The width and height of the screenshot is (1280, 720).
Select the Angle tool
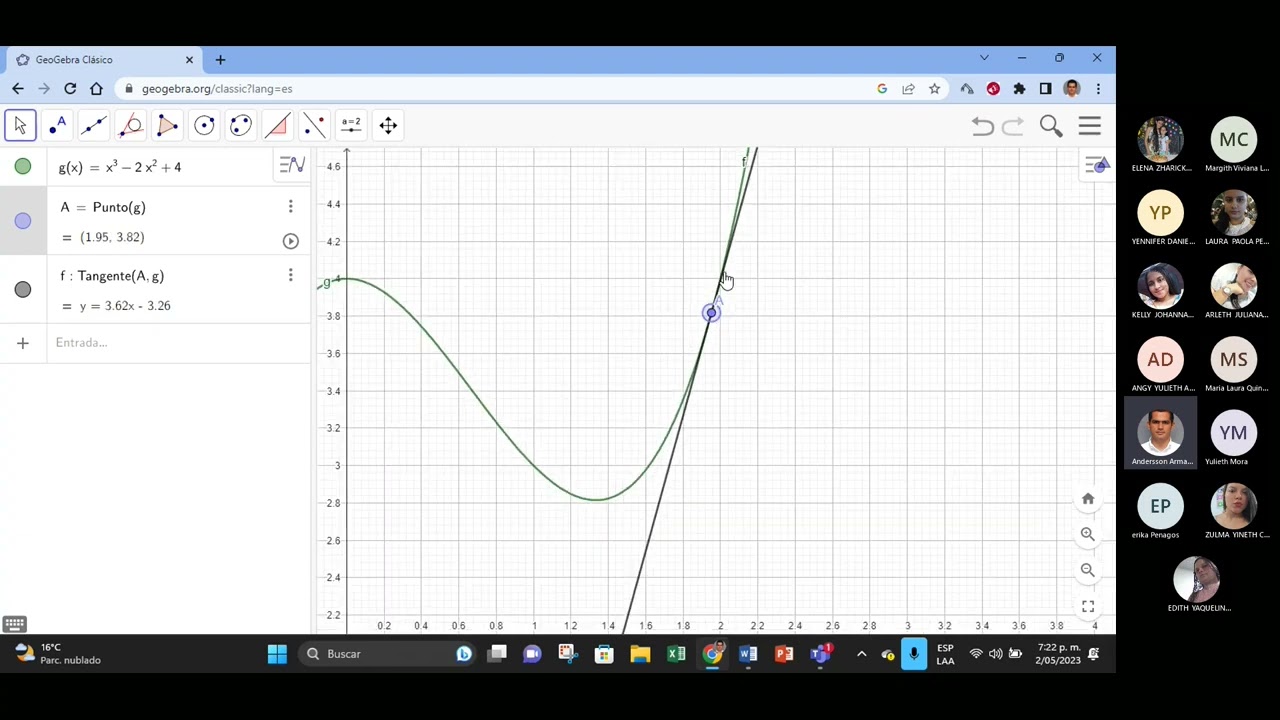coord(277,125)
